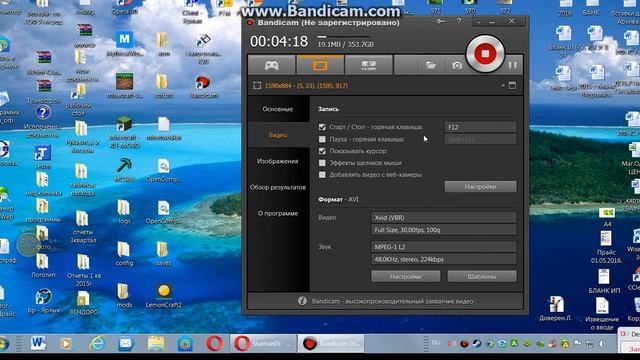Open the О программе tab
Screen dimensions: 640x360
[278, 213]
